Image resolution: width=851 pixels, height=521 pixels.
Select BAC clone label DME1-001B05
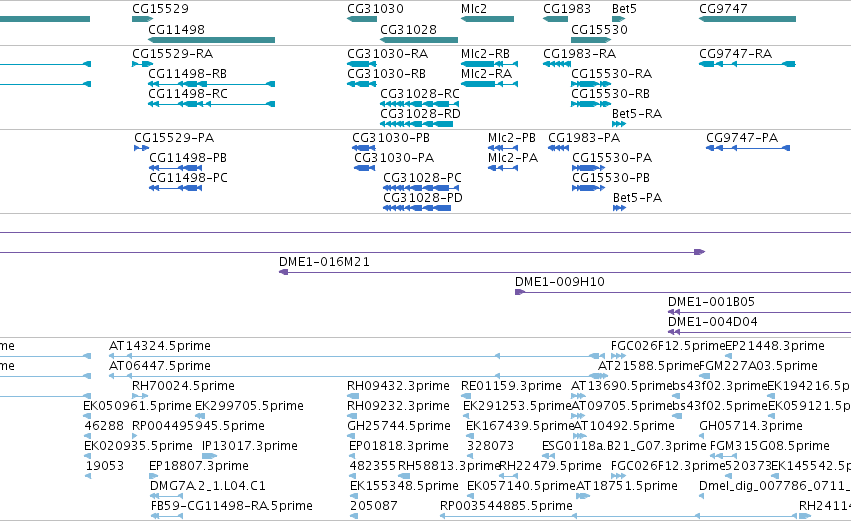click(711, 302)
